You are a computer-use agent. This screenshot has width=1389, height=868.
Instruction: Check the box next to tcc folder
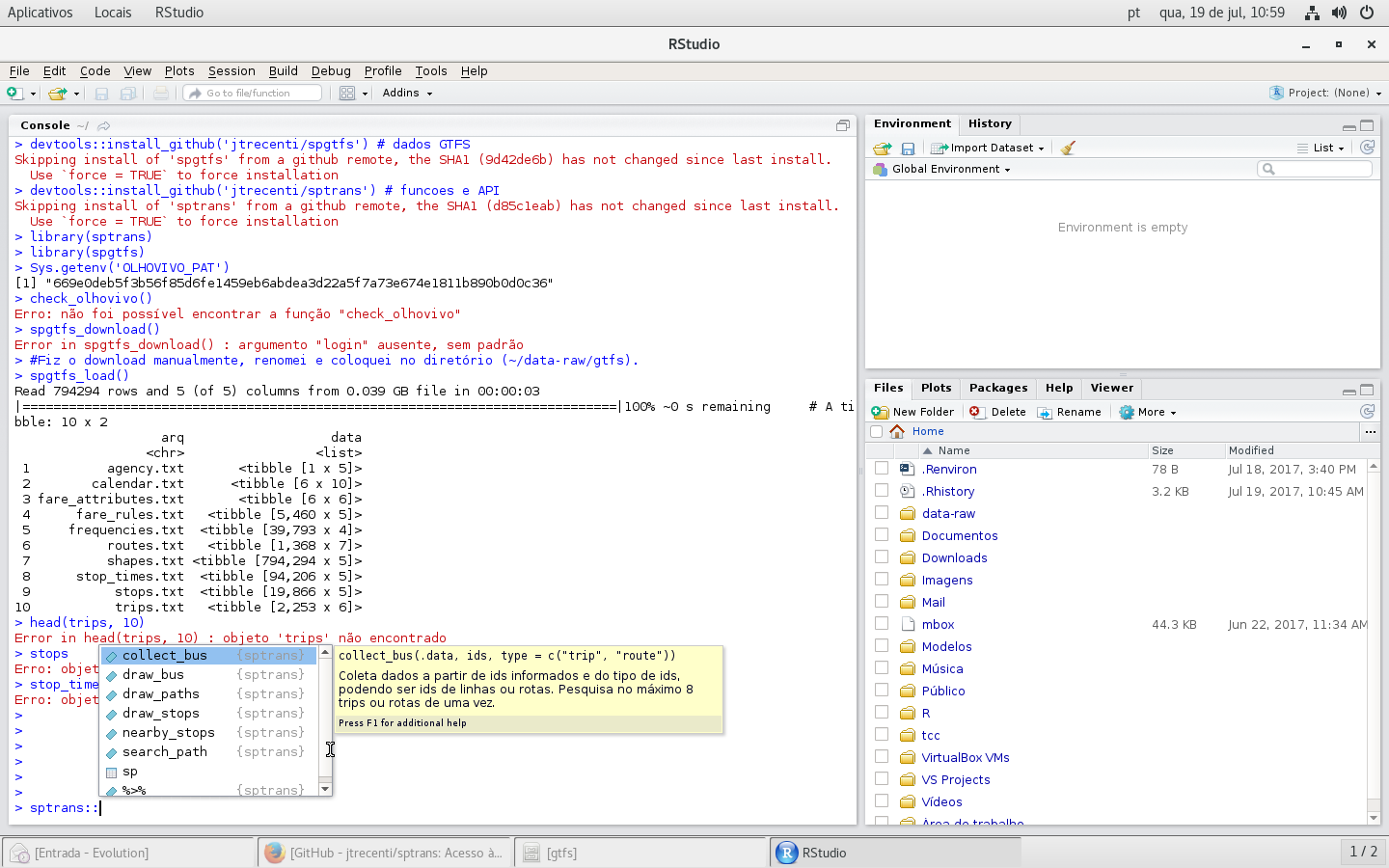point(882,734)
